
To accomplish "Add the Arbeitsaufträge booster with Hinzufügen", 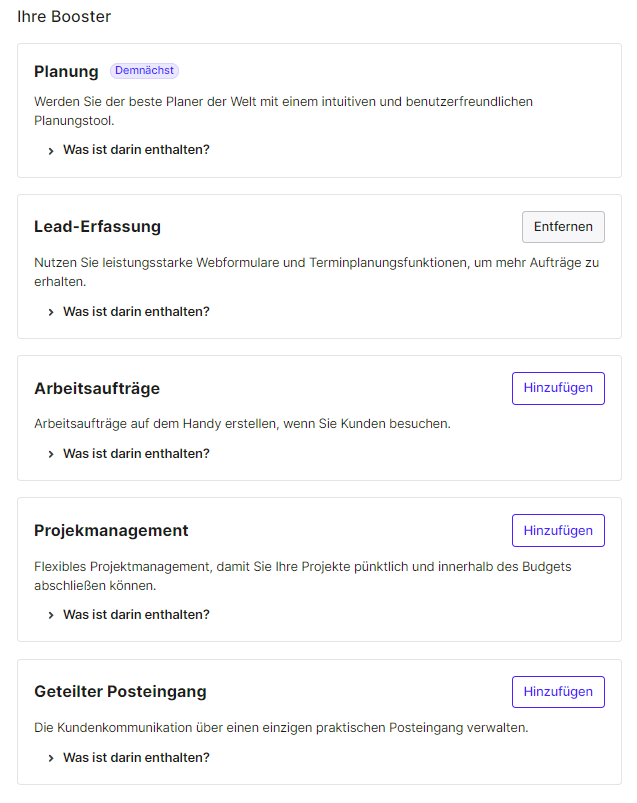I will pyautogui.click(x=558, y=388).
